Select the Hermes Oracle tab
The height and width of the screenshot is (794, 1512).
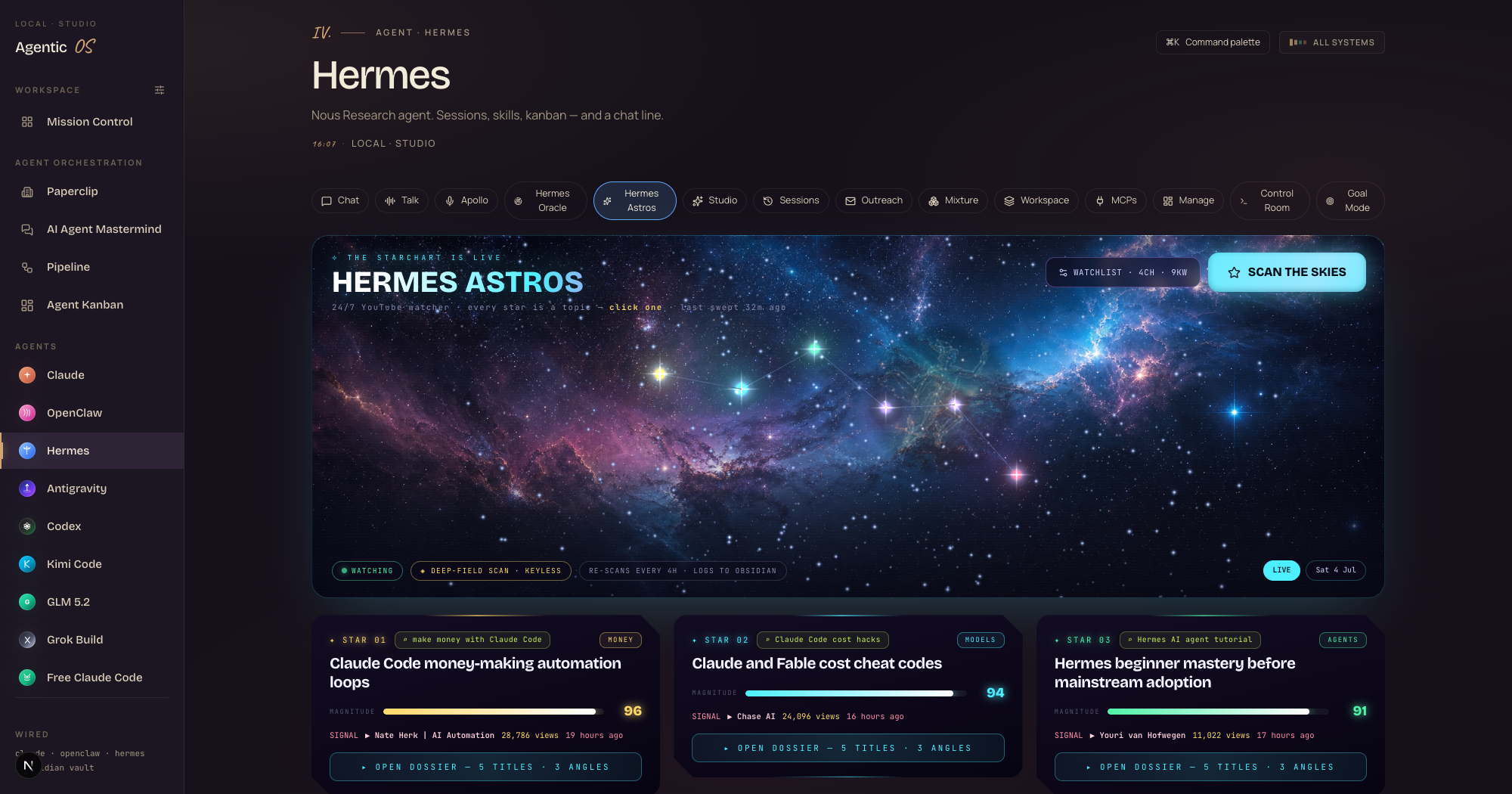(x=545, y=200)
